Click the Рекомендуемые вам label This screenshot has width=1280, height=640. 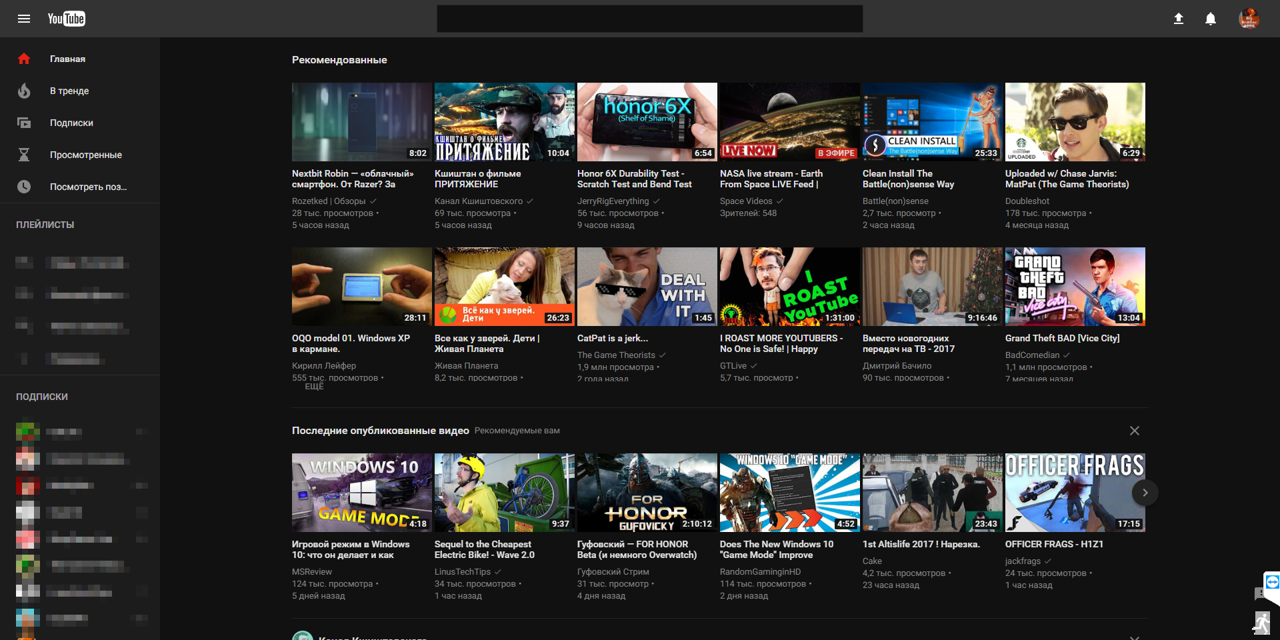pos(517,431)
